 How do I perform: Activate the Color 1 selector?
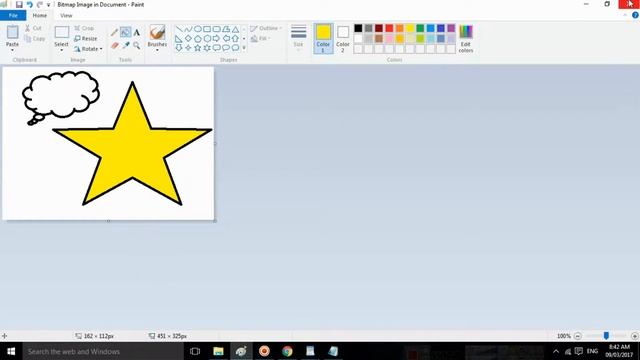pos(323,39)
